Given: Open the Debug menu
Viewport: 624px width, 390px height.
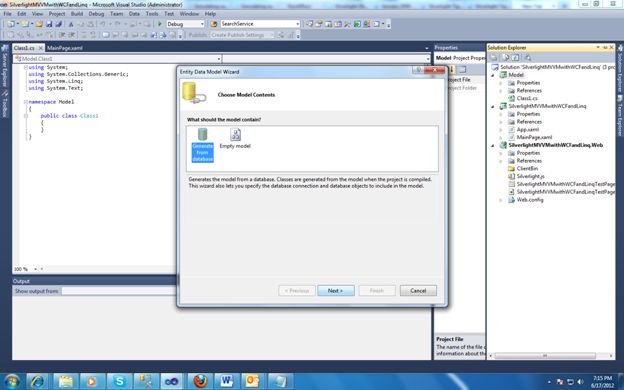Looking at the screenshot, I should point(96,14).
